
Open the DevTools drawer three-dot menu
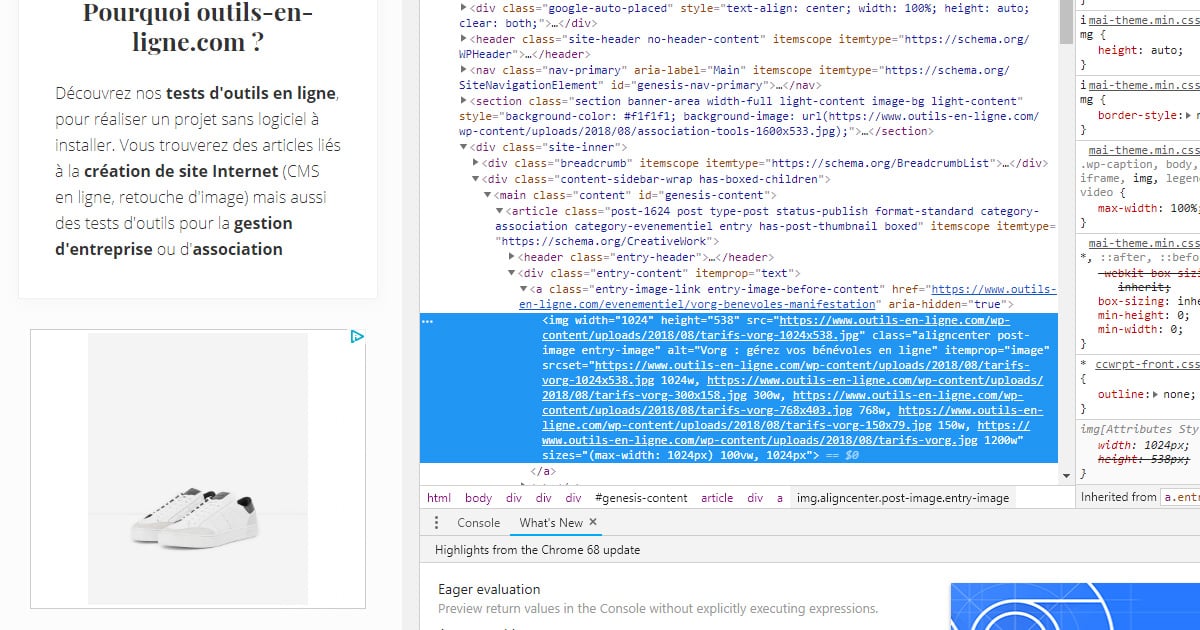(x=436, y=523)
